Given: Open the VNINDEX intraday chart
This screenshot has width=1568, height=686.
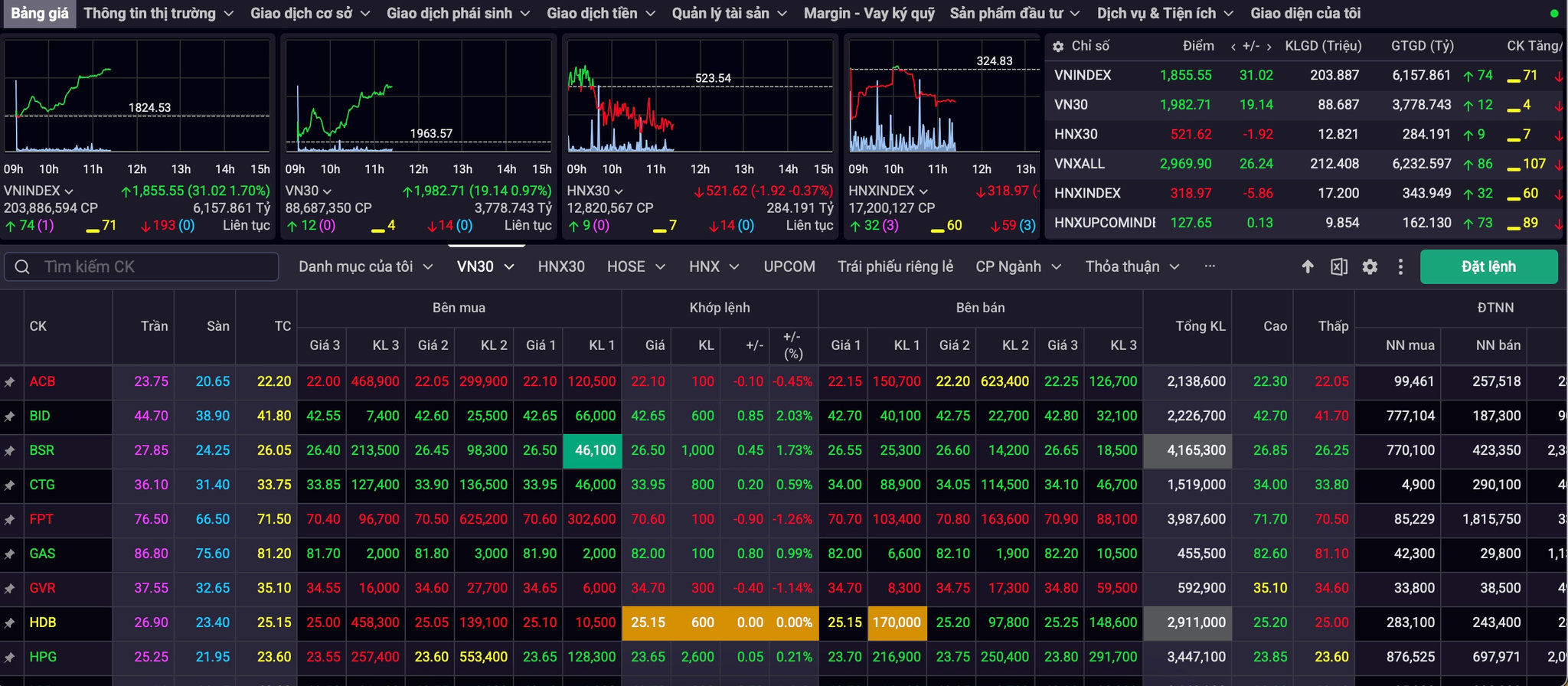Looking at the screenshot, I should 138,96.
